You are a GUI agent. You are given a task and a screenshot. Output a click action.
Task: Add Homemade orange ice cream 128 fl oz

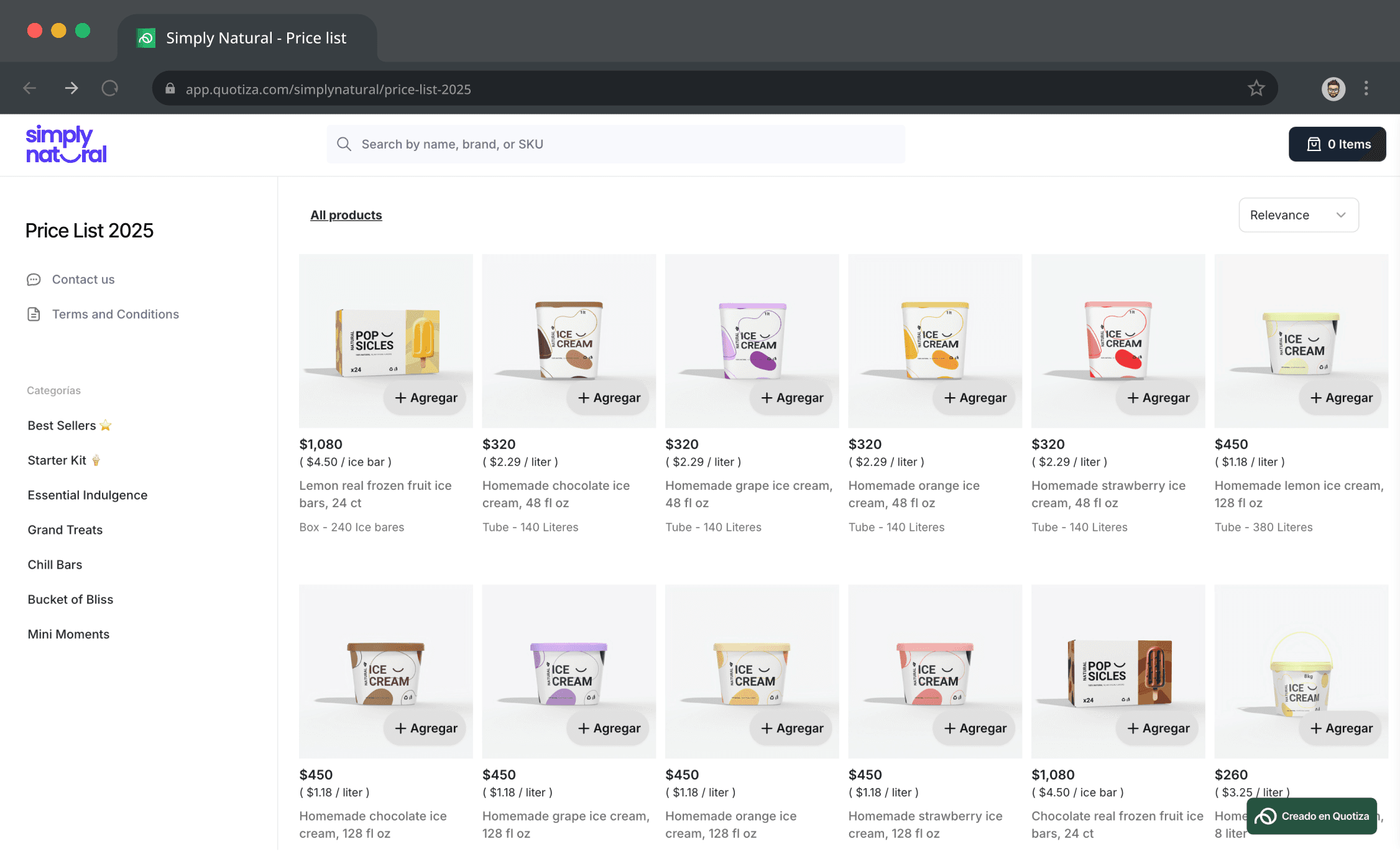pyautogui.click(x=792, y=728)
